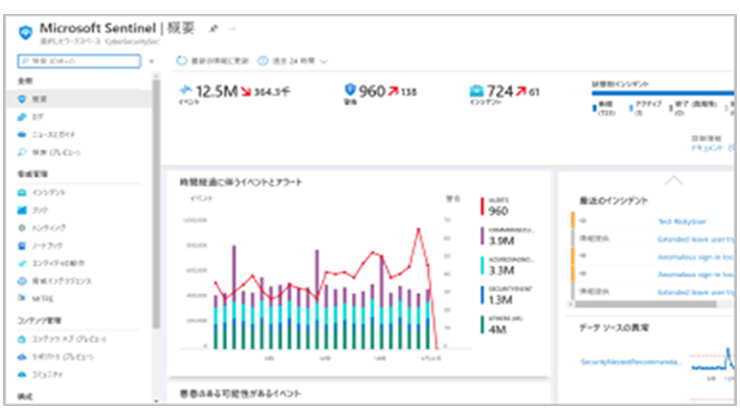Screen dimensions: 740x417
Task: Pin the overview page with the pin icon
Action: 214,29
